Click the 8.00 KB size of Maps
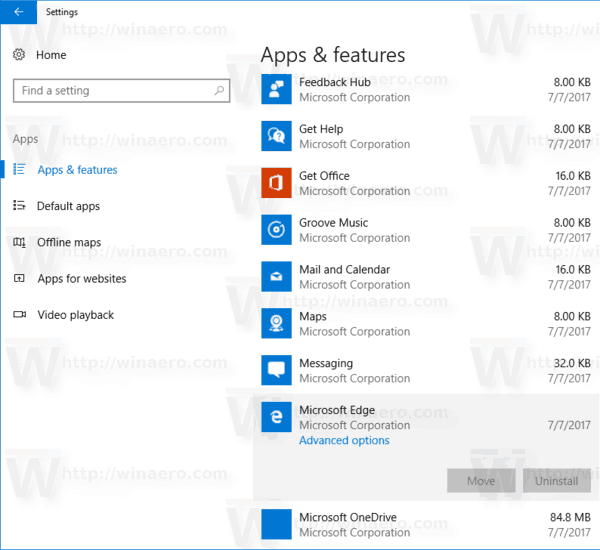 (x=572, y=317)
